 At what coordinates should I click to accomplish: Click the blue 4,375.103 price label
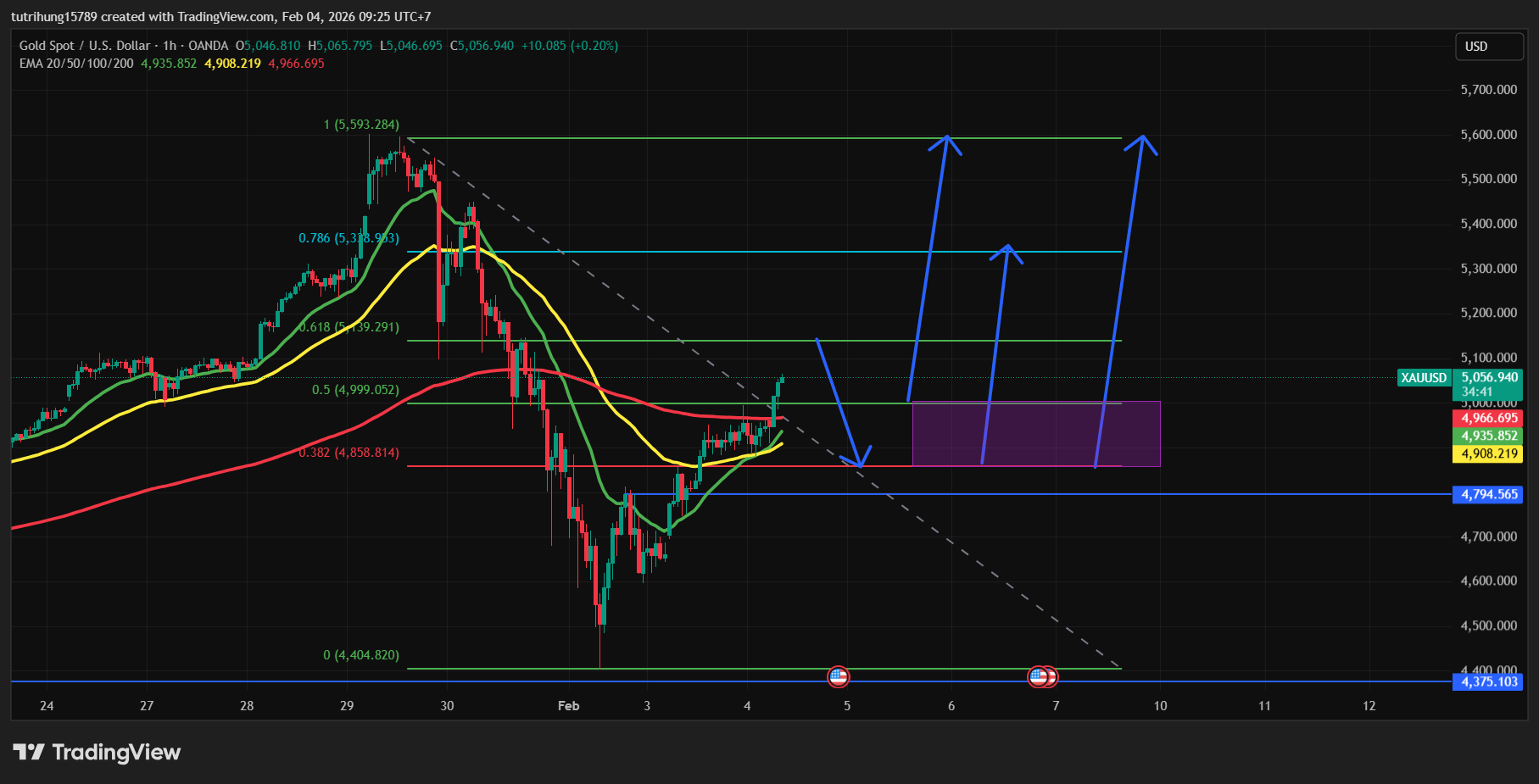tap(1488, 682)
